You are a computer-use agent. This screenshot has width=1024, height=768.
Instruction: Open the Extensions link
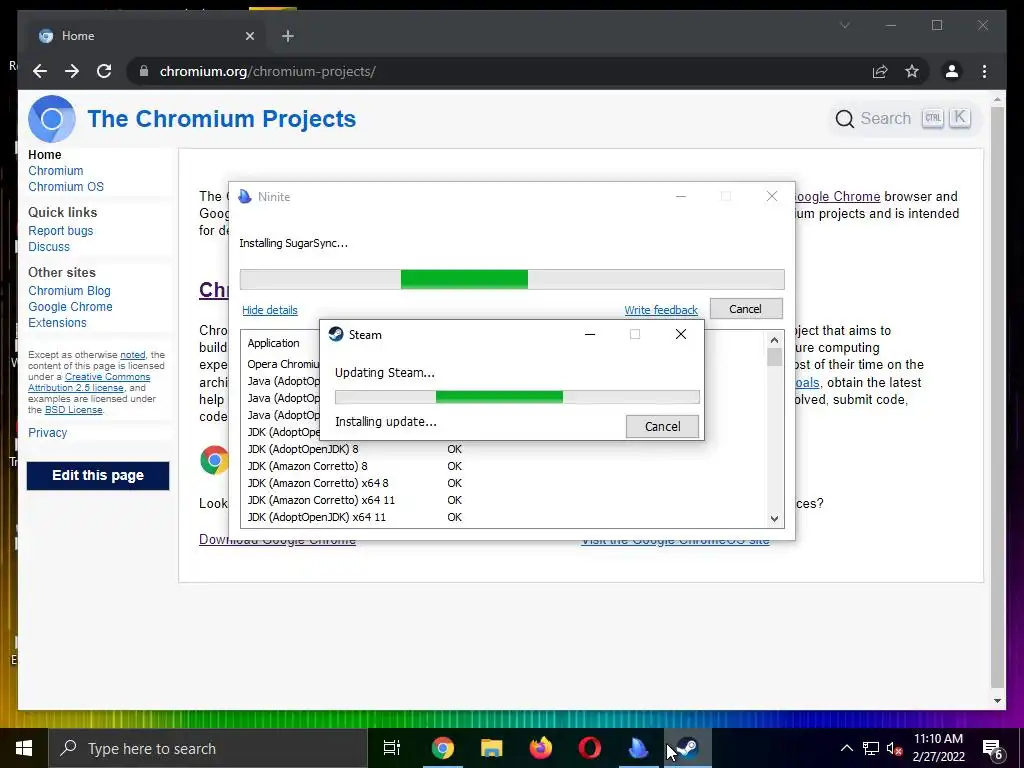tap(57, 323)
